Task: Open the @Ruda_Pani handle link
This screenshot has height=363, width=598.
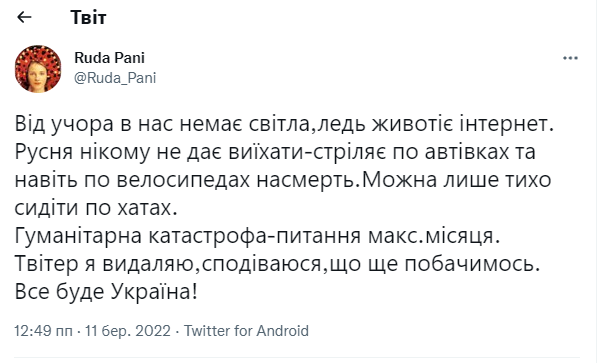Action: point(115,78)
